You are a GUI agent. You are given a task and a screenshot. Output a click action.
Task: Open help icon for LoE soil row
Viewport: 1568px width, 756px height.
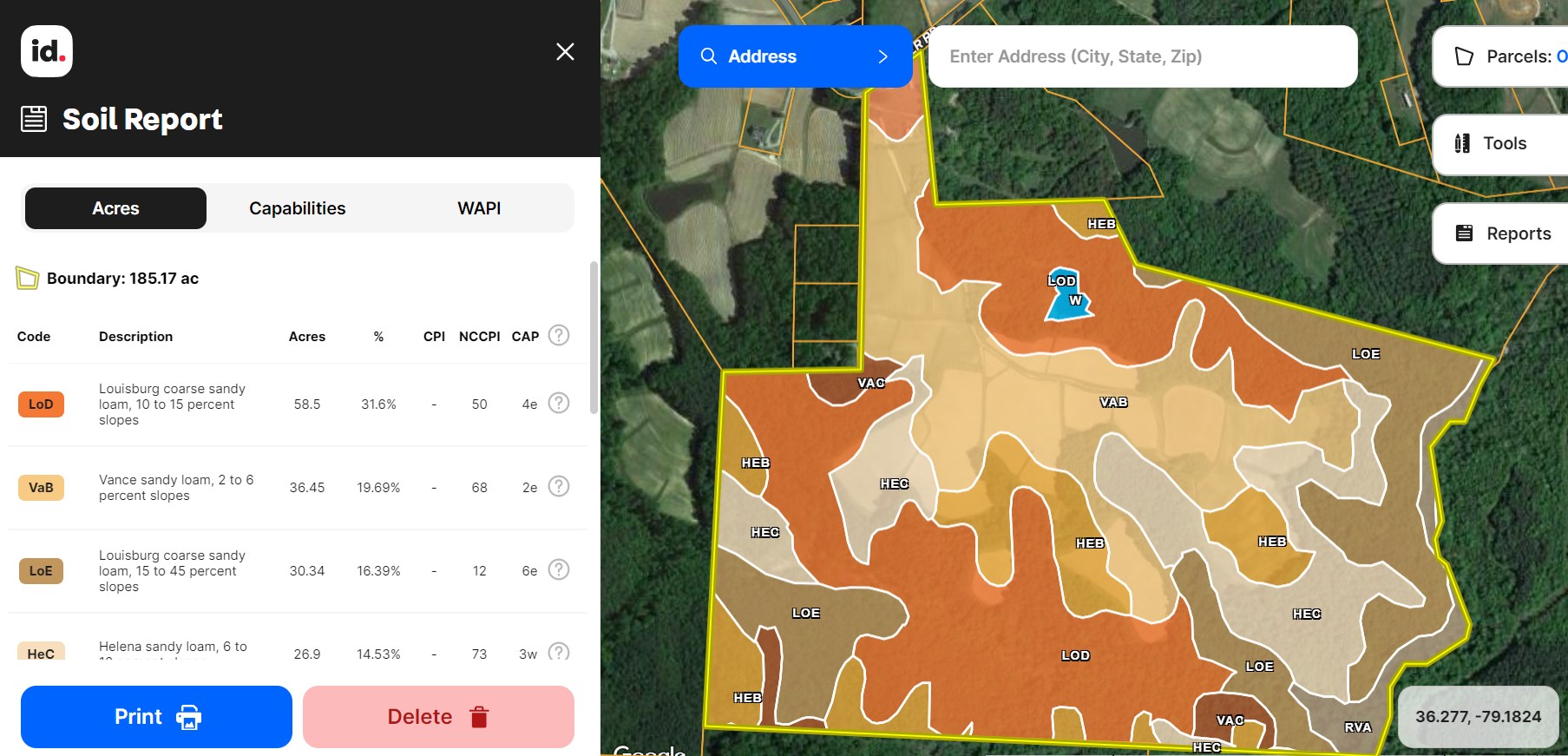tap(559, 569)
